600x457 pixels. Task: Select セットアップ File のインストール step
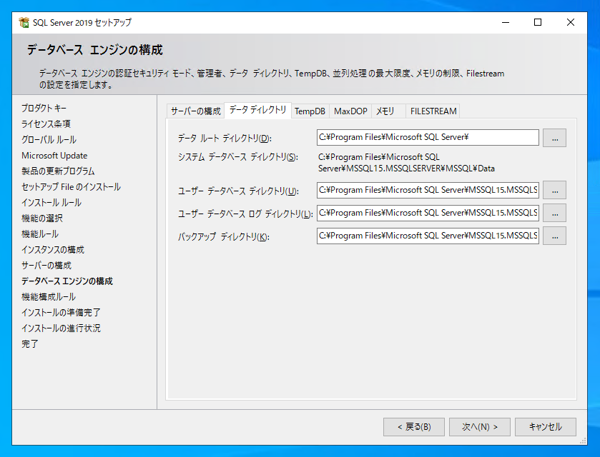(x=71, y=187)
